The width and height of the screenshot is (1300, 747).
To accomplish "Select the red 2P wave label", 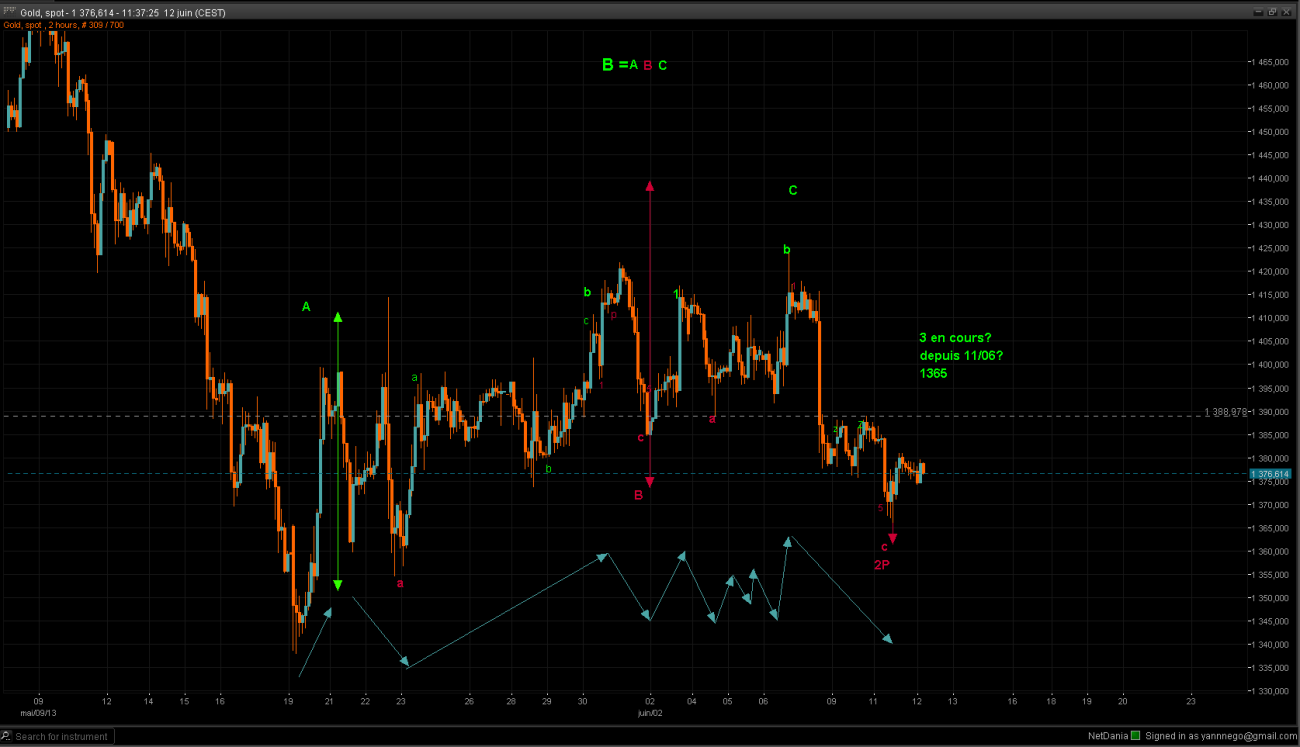I will click(882, 565).
